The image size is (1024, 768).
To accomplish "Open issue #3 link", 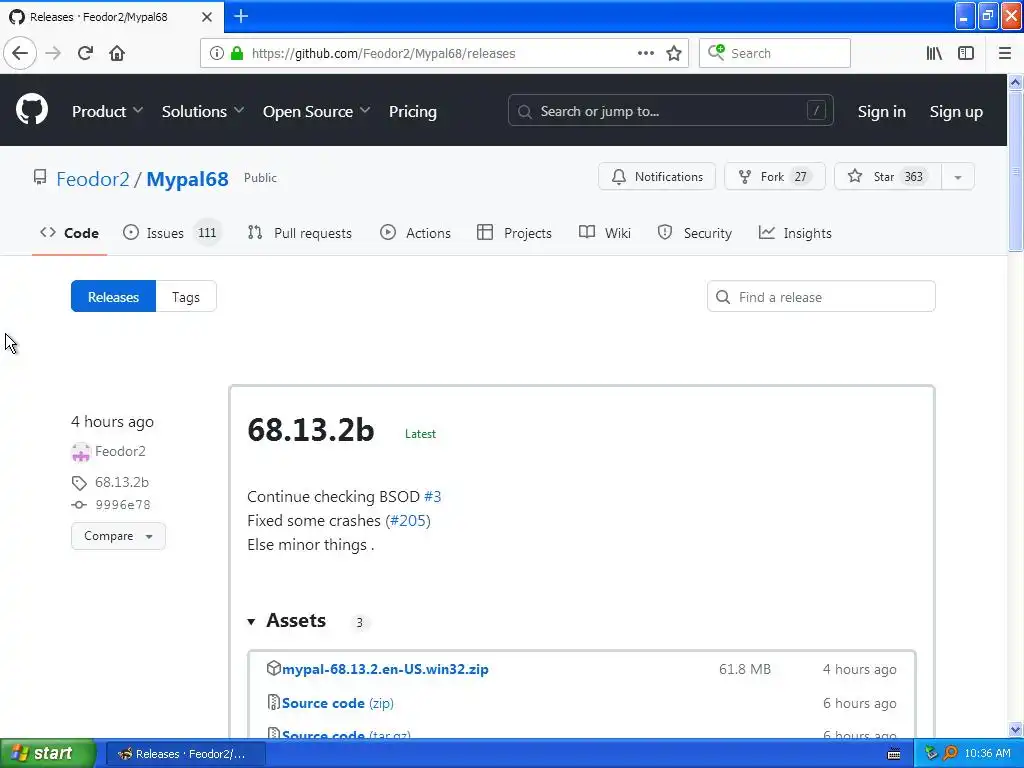I will 432,497.
